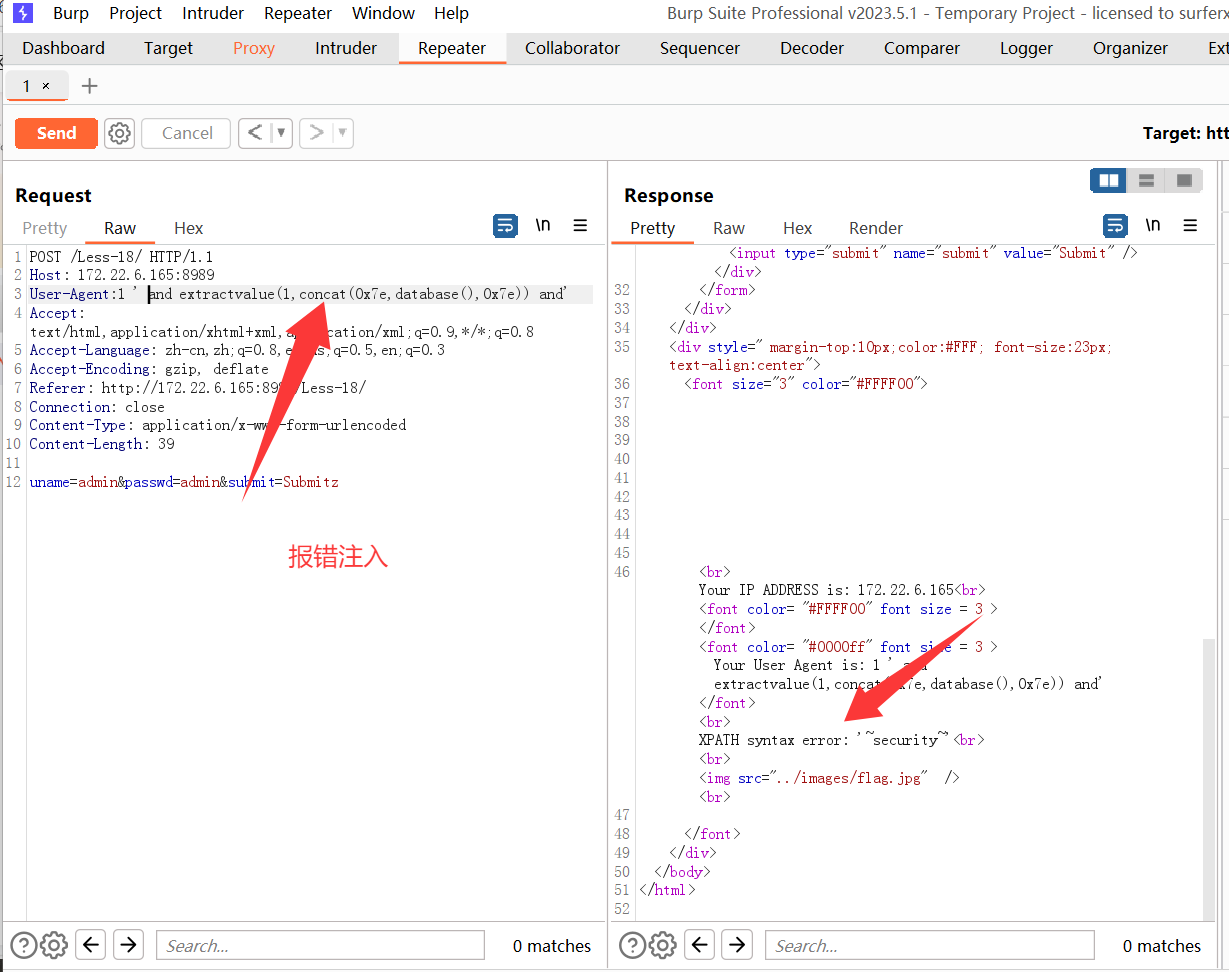Open forward history dropdown arrow
1229x972 pixels.
(343, 132)
